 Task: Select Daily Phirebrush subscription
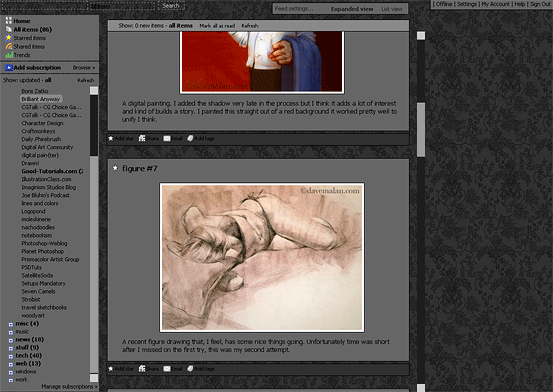click(x=41, y=139)
